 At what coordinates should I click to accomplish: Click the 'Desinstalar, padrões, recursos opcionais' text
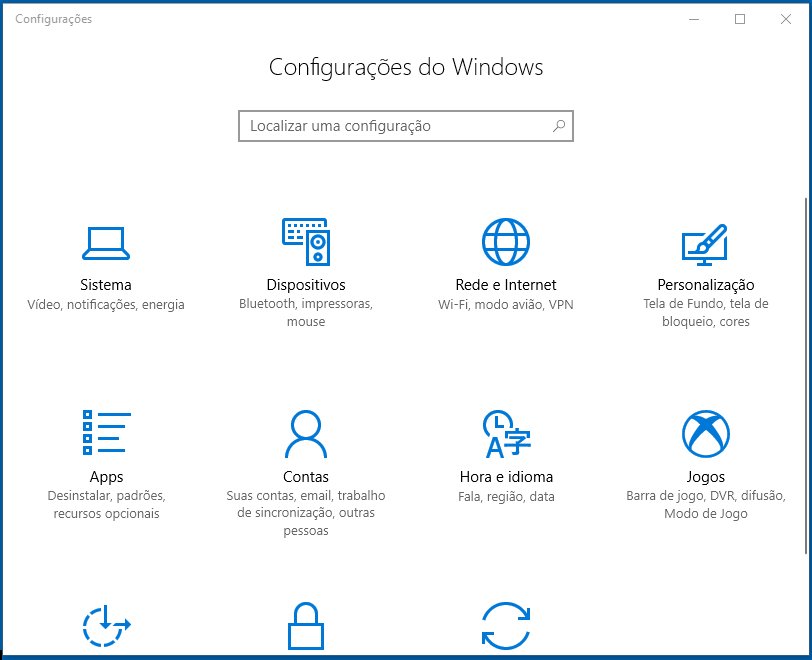pos(106,505)
